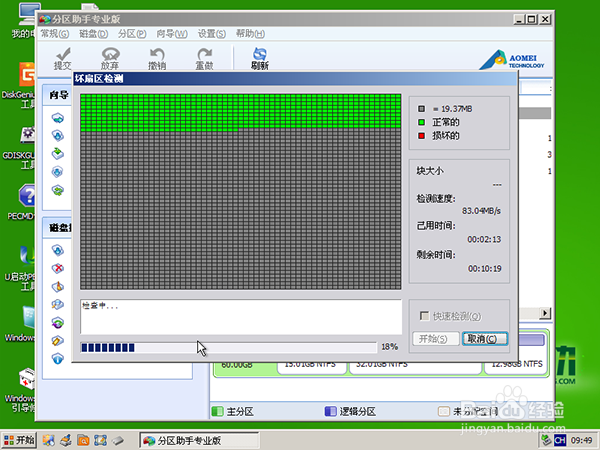This screenshot has width=600, height=450.
Task: Click the = 19.37MB block size legend
Action: pyautogui.click(x=453, y=109)
